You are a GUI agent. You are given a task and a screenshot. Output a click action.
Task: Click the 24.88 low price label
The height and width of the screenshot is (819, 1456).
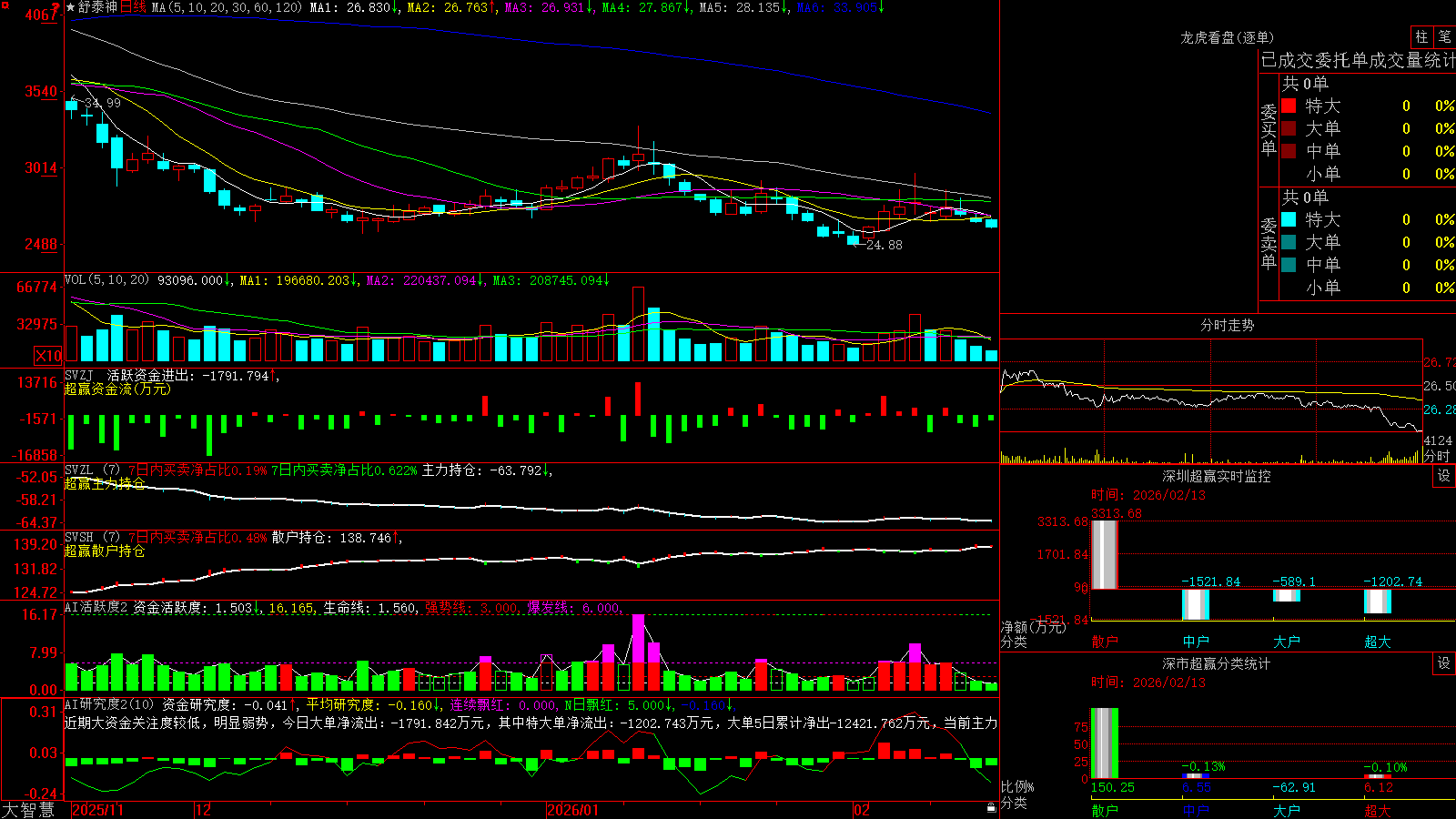[x=885, y=245]
